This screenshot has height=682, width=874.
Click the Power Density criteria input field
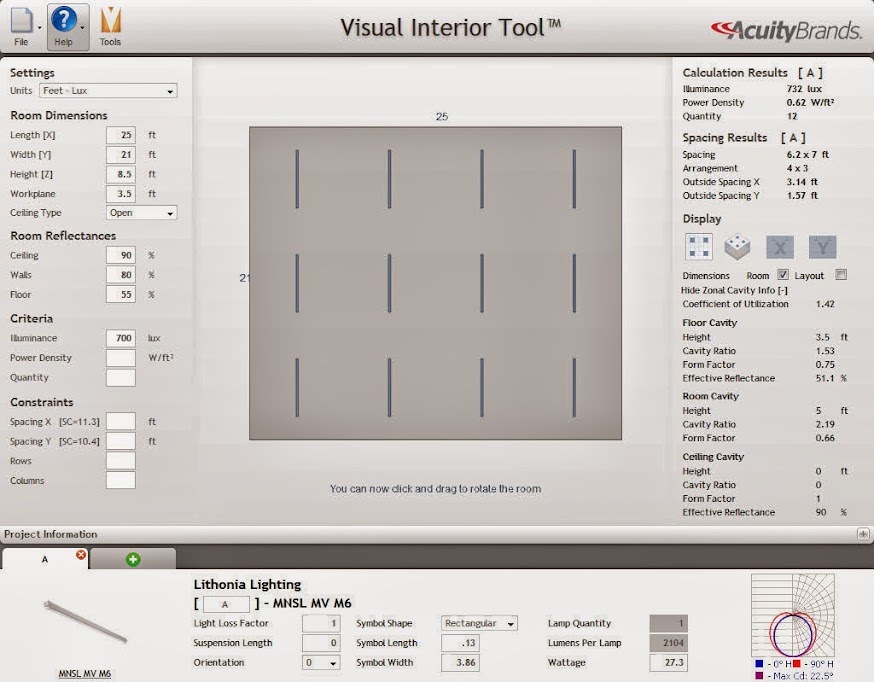coord(121,358)
